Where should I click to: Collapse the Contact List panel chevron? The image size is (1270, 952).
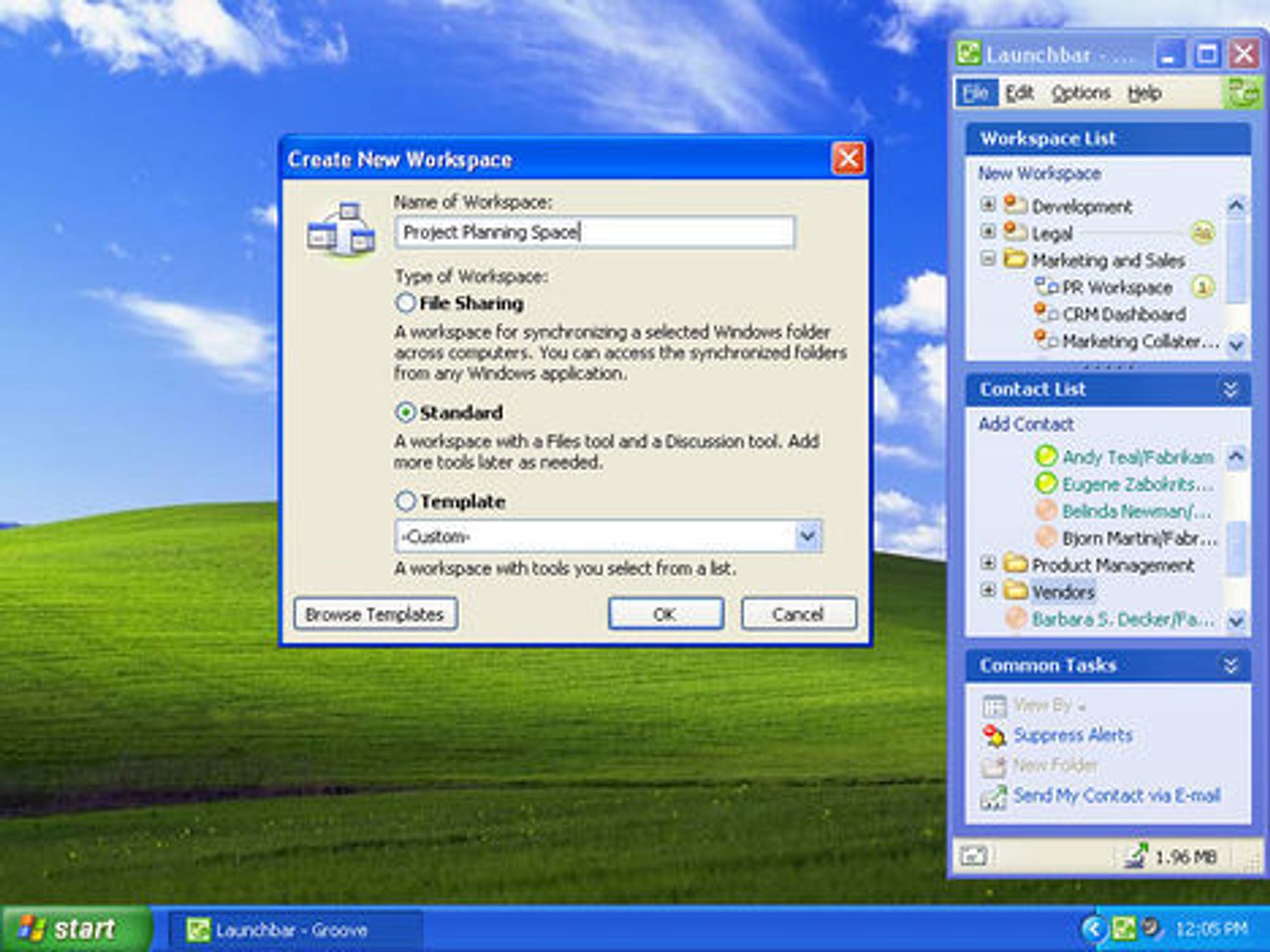(x=1231, y=389)
